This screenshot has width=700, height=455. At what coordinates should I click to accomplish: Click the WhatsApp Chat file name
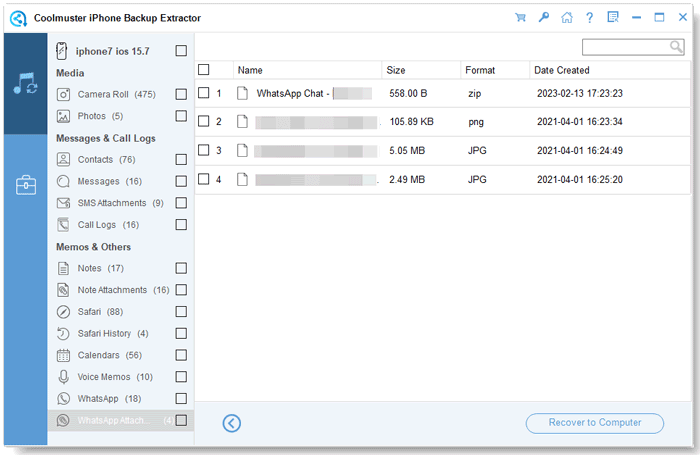pyautogui.click(x=314, y=93)
